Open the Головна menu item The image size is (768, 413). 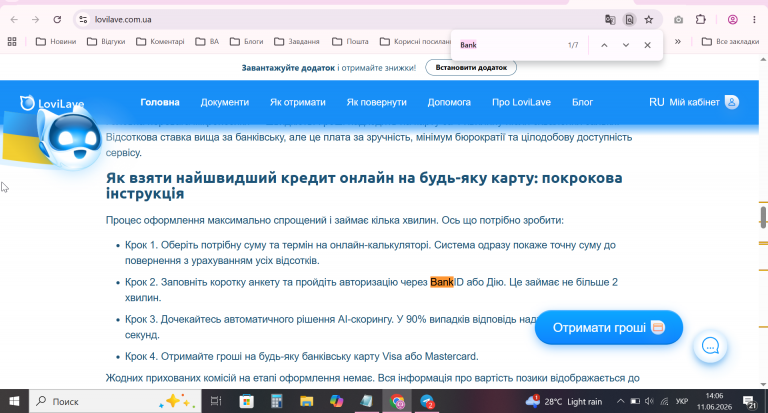pyautogui.click(x=160, y=102)
